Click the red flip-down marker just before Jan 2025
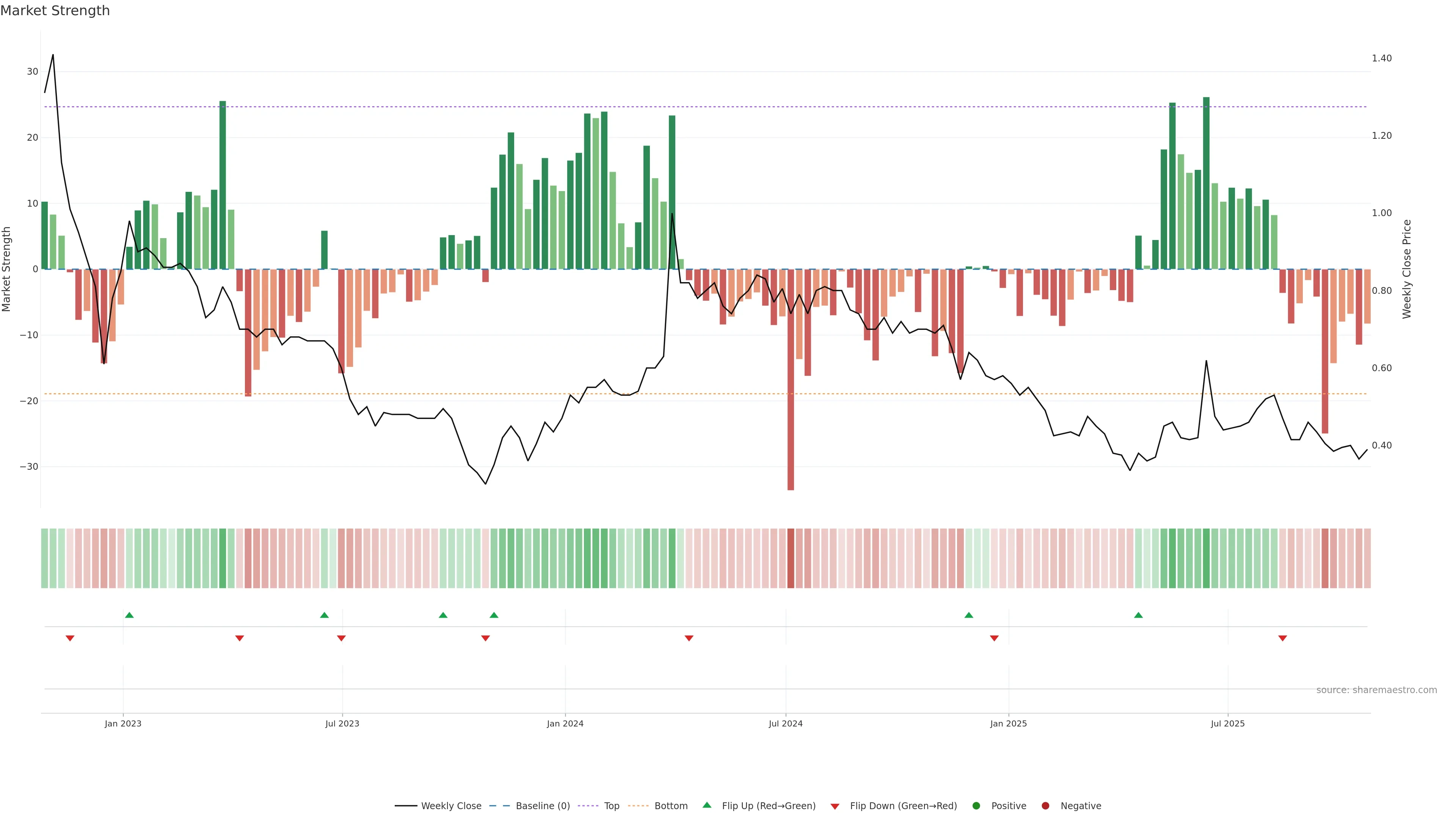This screenshot has height=819, width=1456. tap(994, 638)
